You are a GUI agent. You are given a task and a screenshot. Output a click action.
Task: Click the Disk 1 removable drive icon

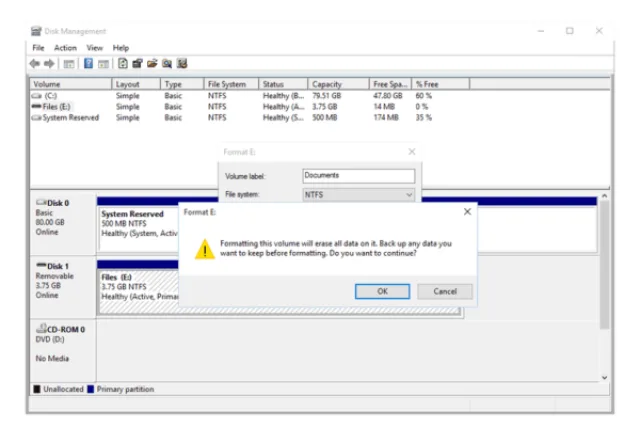tap(41, 266)
